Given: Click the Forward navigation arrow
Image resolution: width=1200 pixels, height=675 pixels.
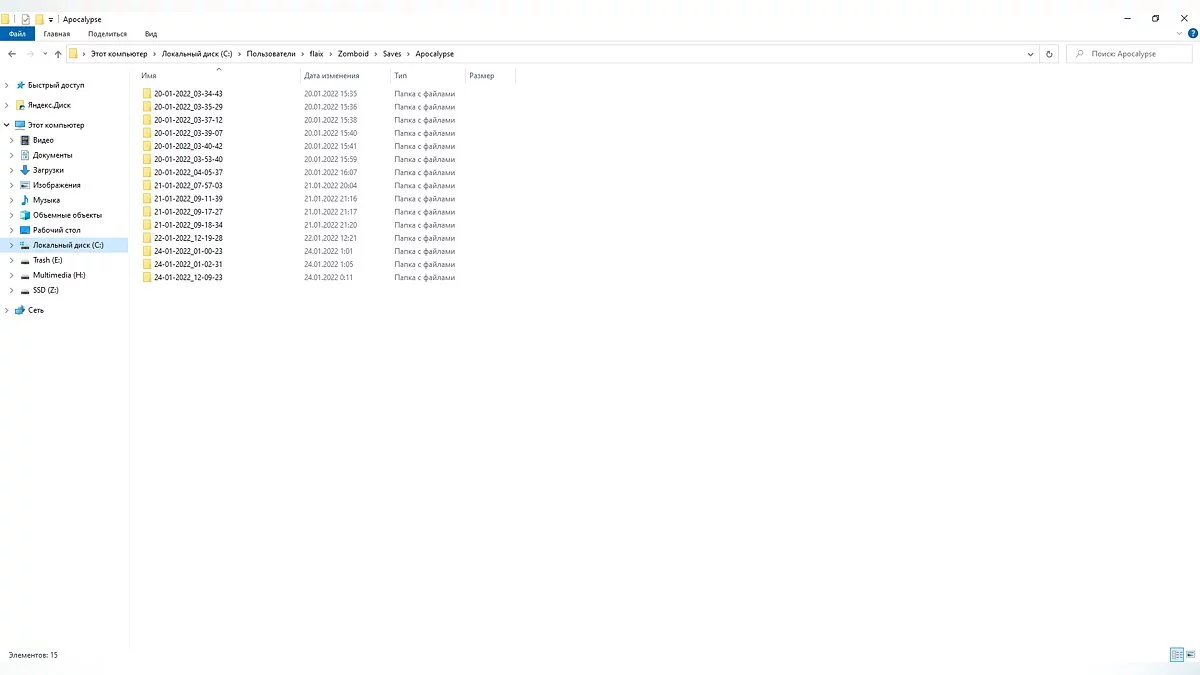Looking at the screenshot, I should click(x=30, y=54).
